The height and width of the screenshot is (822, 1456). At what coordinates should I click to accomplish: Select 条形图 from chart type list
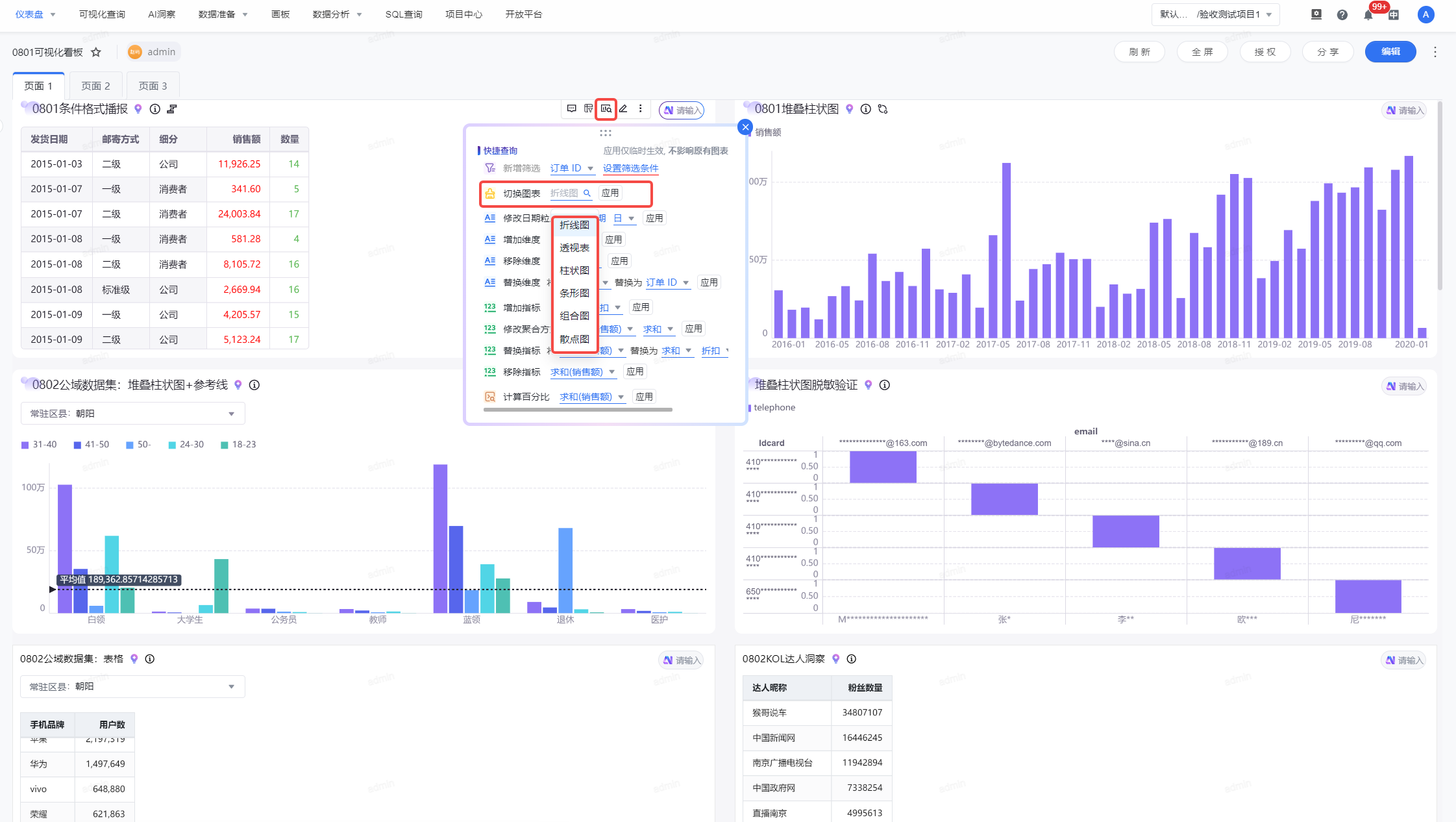[x=574, y=293]
